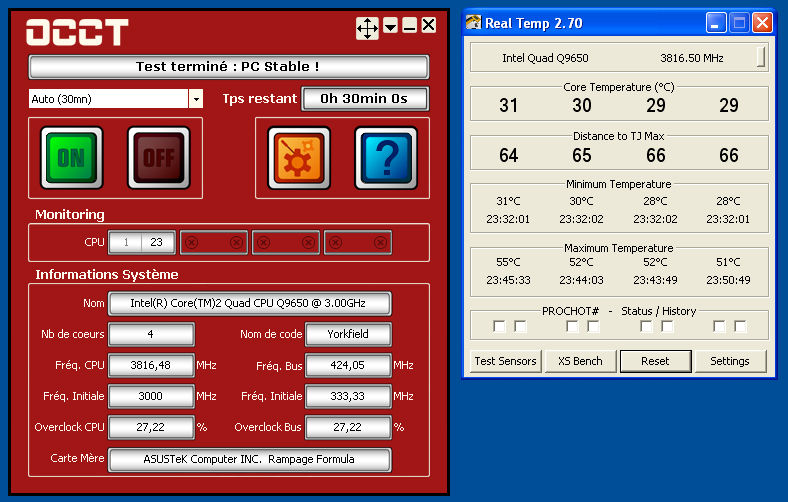
Task: Toggle the last PROCHOT# checkbox on the right
Action: [x=740, y=326]
